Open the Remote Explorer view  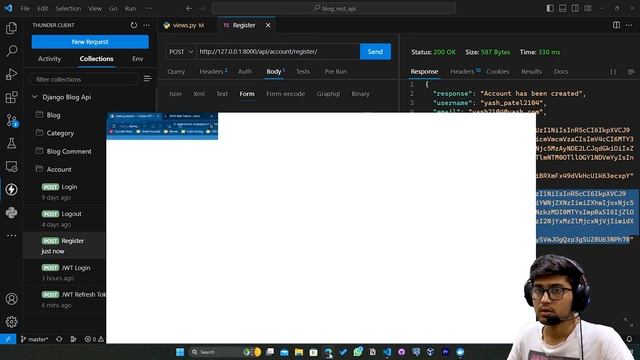click(11, 166)
